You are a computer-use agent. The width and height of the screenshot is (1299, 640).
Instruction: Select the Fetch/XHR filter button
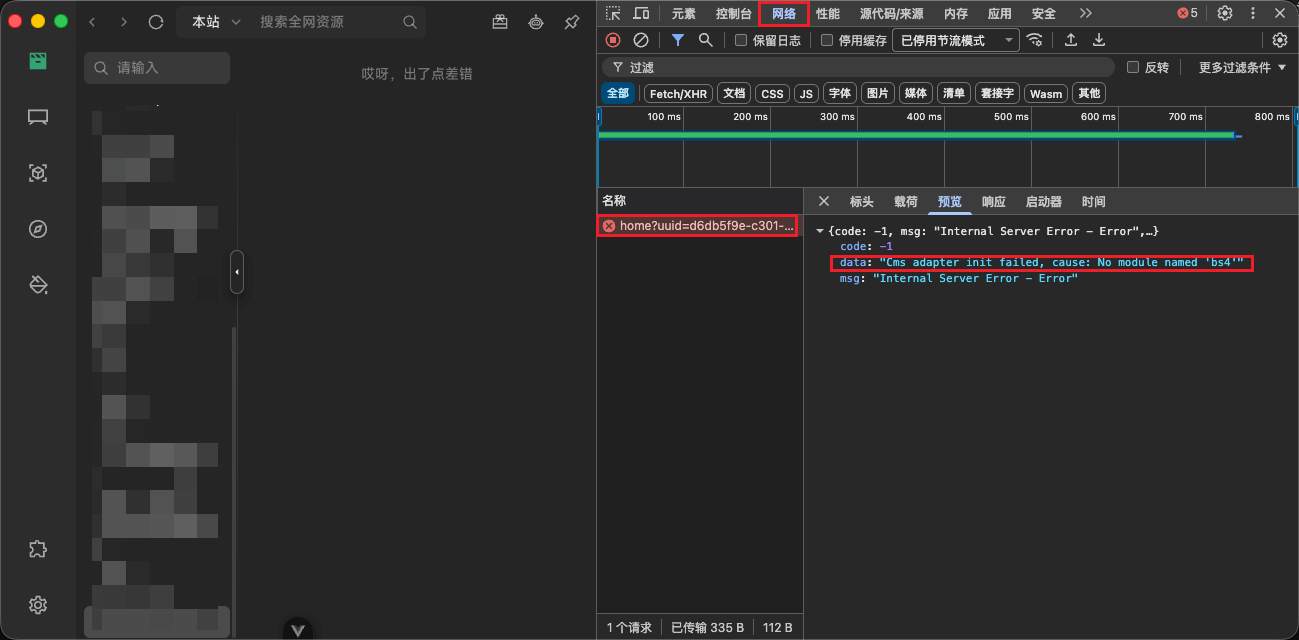(x=678, y=93)
